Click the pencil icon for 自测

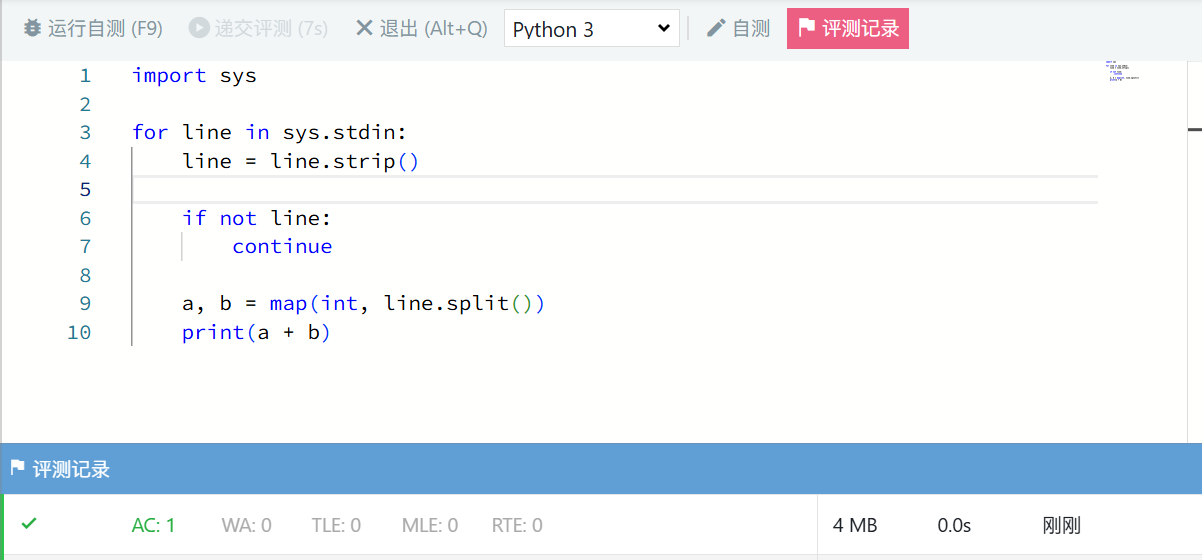716,28
